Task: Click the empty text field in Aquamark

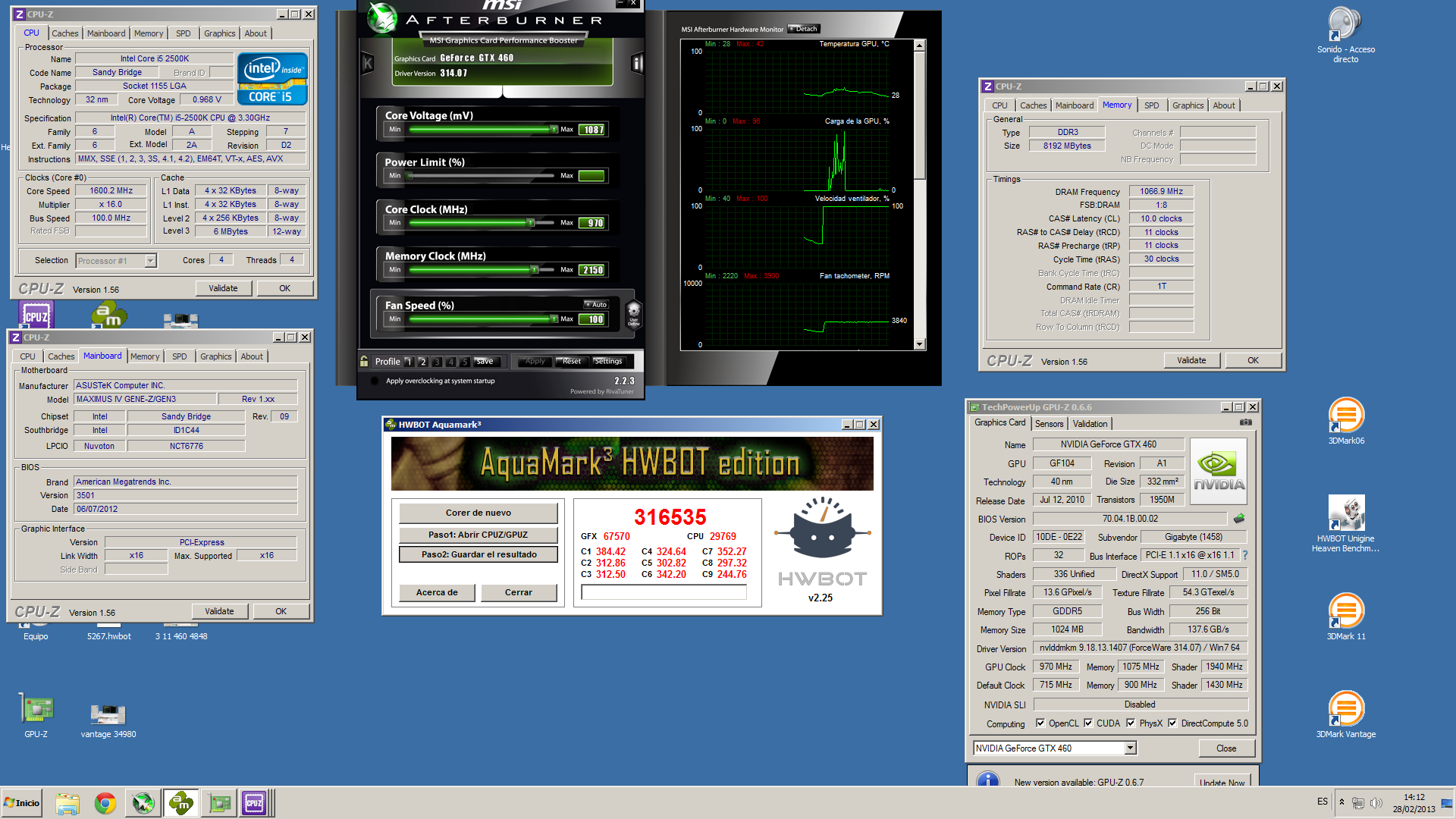Action: pyautogui.click(x=664, y=593)
